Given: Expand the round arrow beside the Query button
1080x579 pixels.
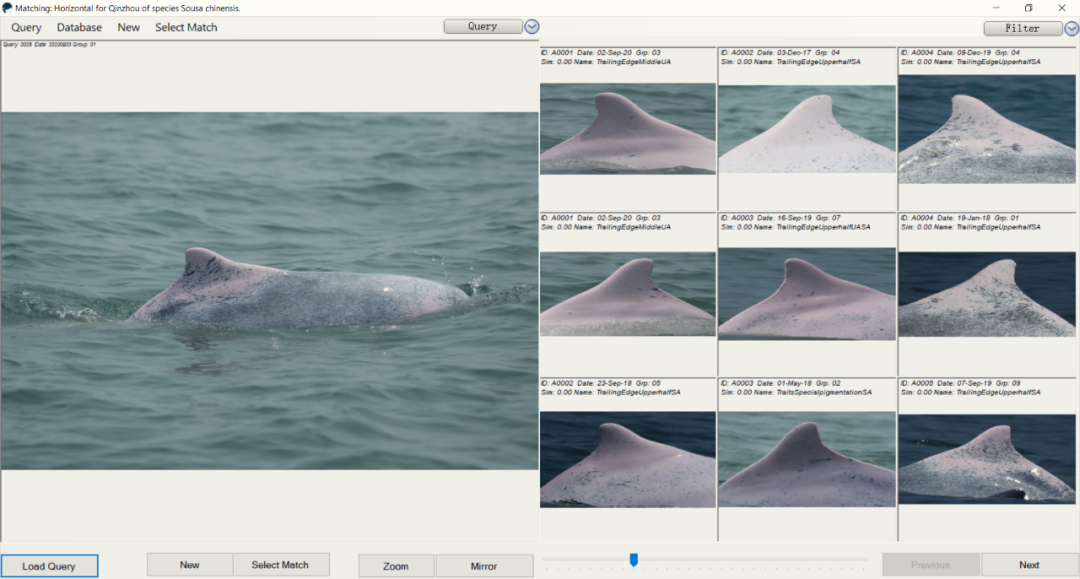Looking at the screenshot, I should tap(532, 27).
